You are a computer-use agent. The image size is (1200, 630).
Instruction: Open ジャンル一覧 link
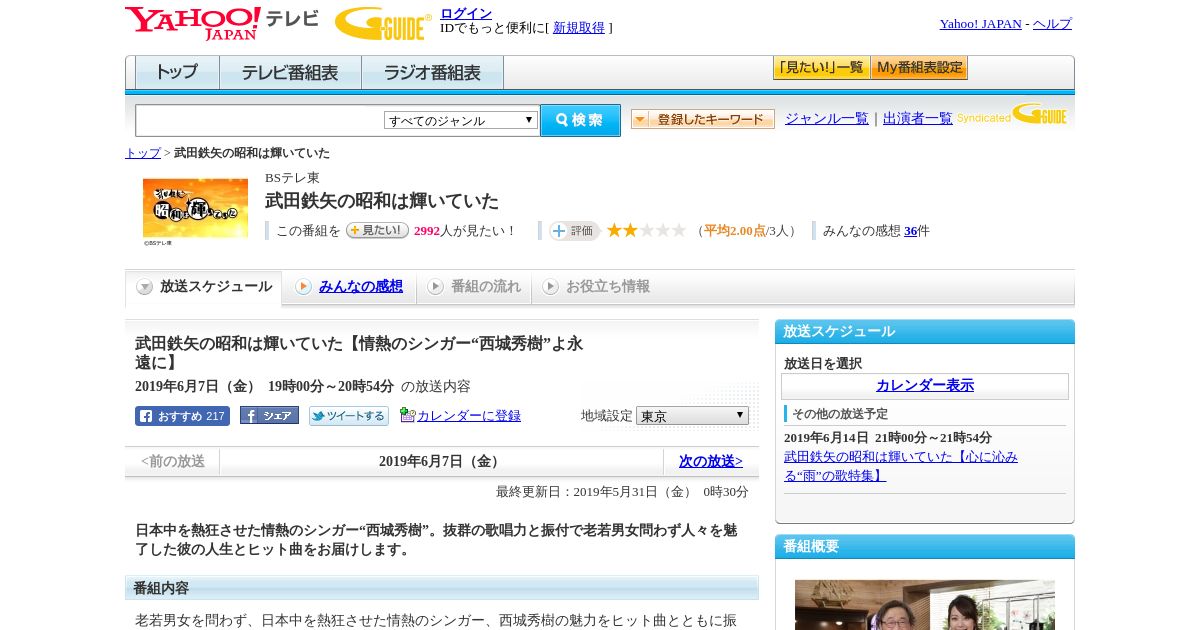[827, 118]
